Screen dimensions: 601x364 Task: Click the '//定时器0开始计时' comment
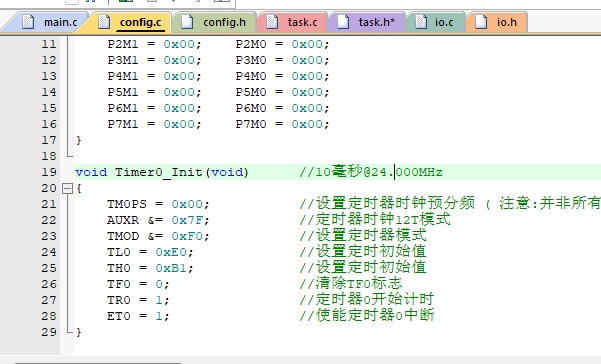(x=367, y=300)
